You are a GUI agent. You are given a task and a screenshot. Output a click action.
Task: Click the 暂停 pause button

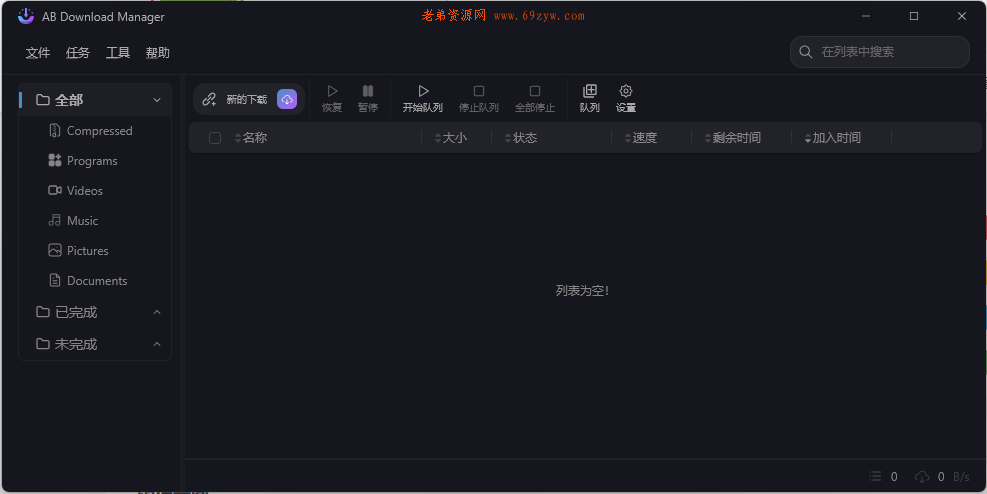[368, 99]
